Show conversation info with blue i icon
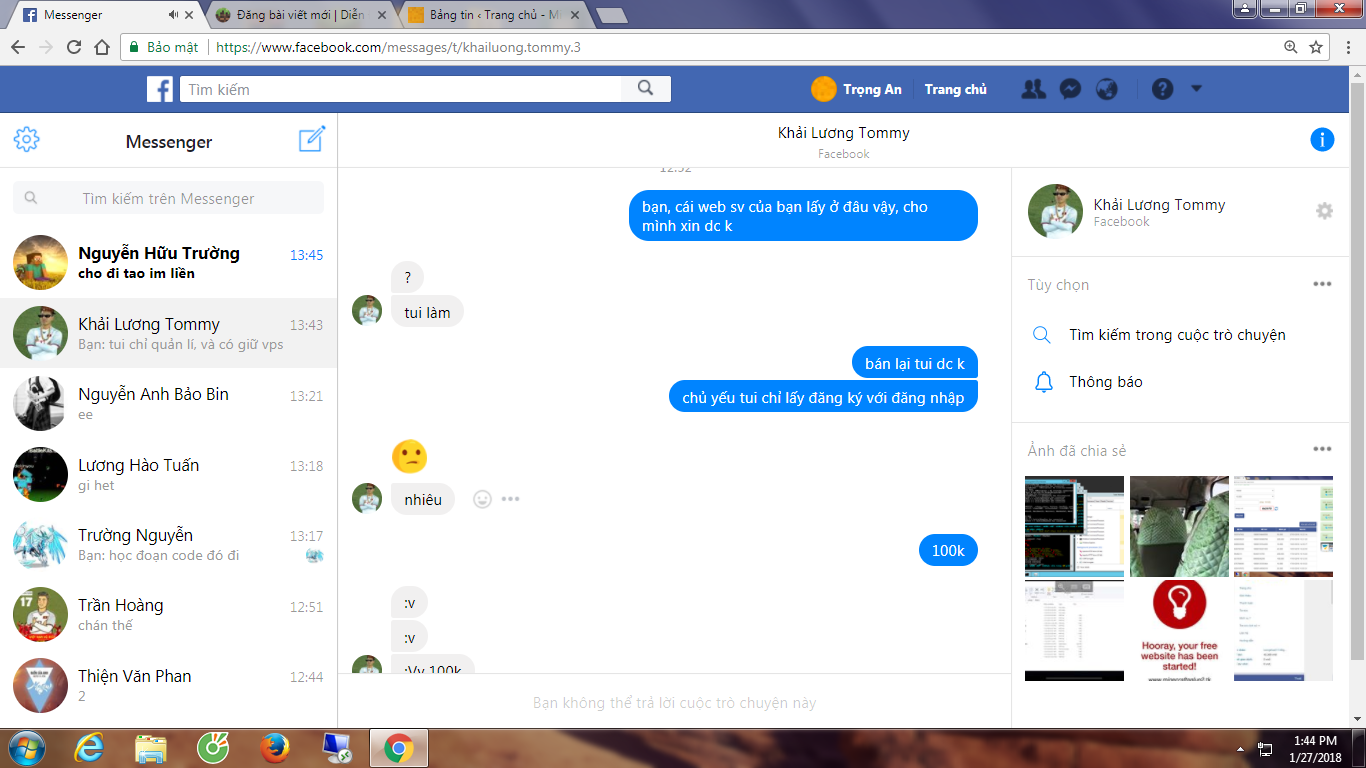The width and height of the screenshot is (1366, 768). pyautogui.click(x=1322, y=140)
